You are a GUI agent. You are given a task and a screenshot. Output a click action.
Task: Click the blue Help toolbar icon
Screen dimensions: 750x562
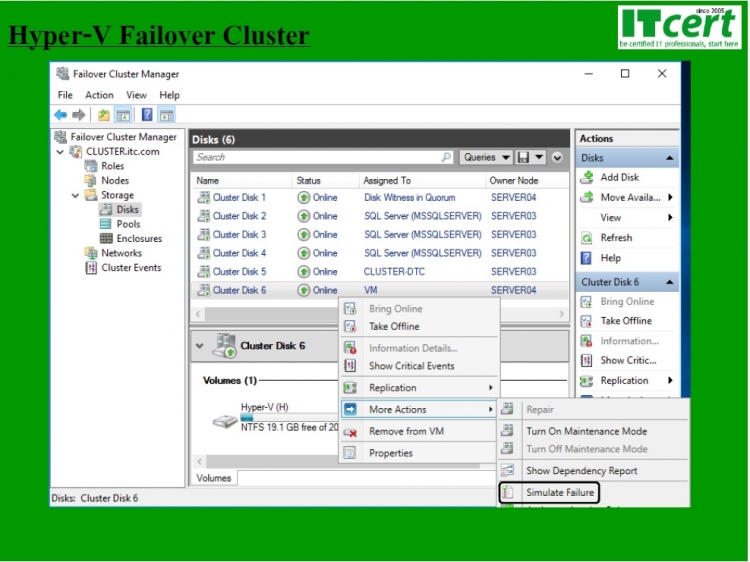(147, 115)
